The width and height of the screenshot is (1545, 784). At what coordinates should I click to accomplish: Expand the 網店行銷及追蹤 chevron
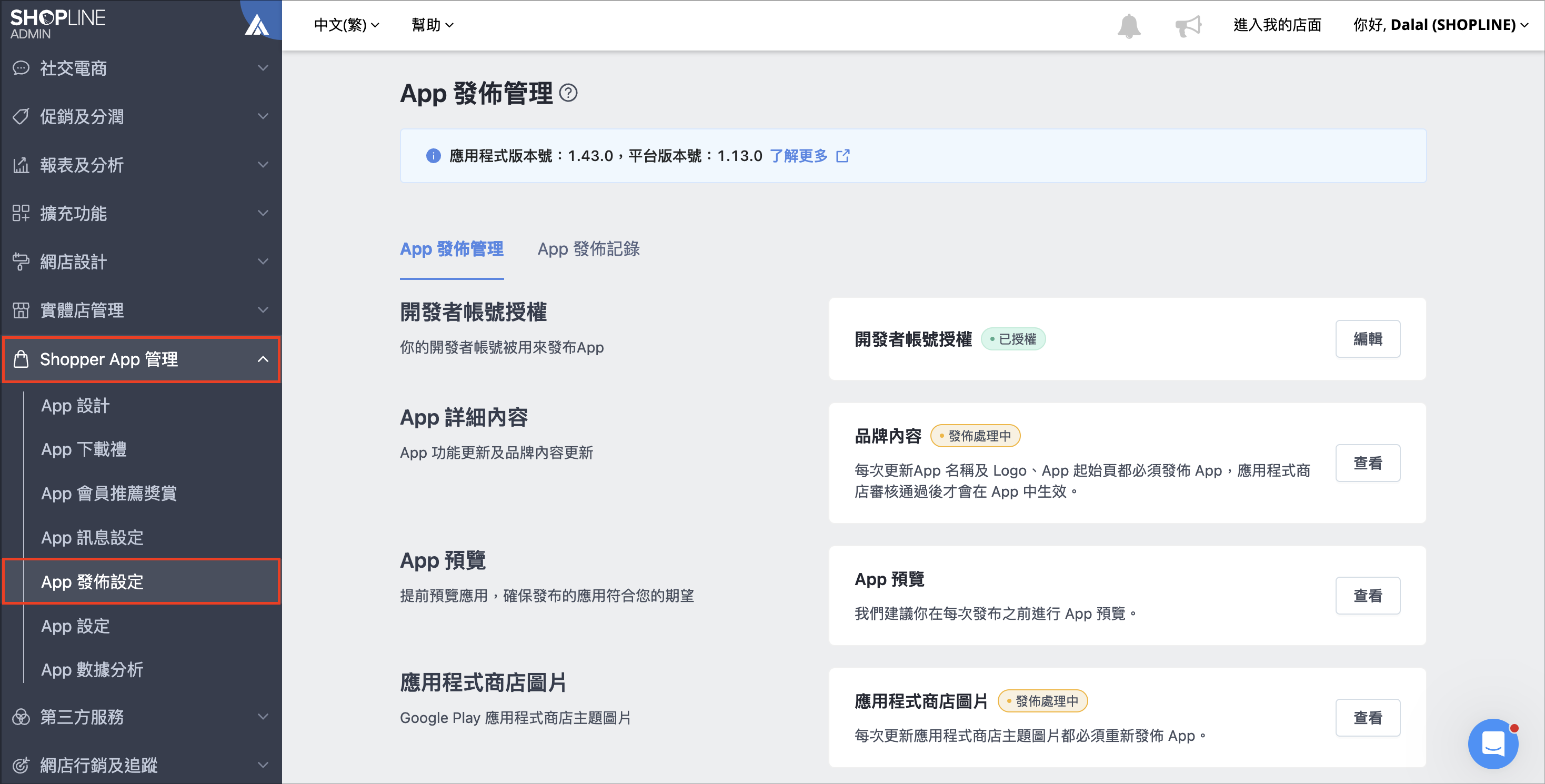263,765
